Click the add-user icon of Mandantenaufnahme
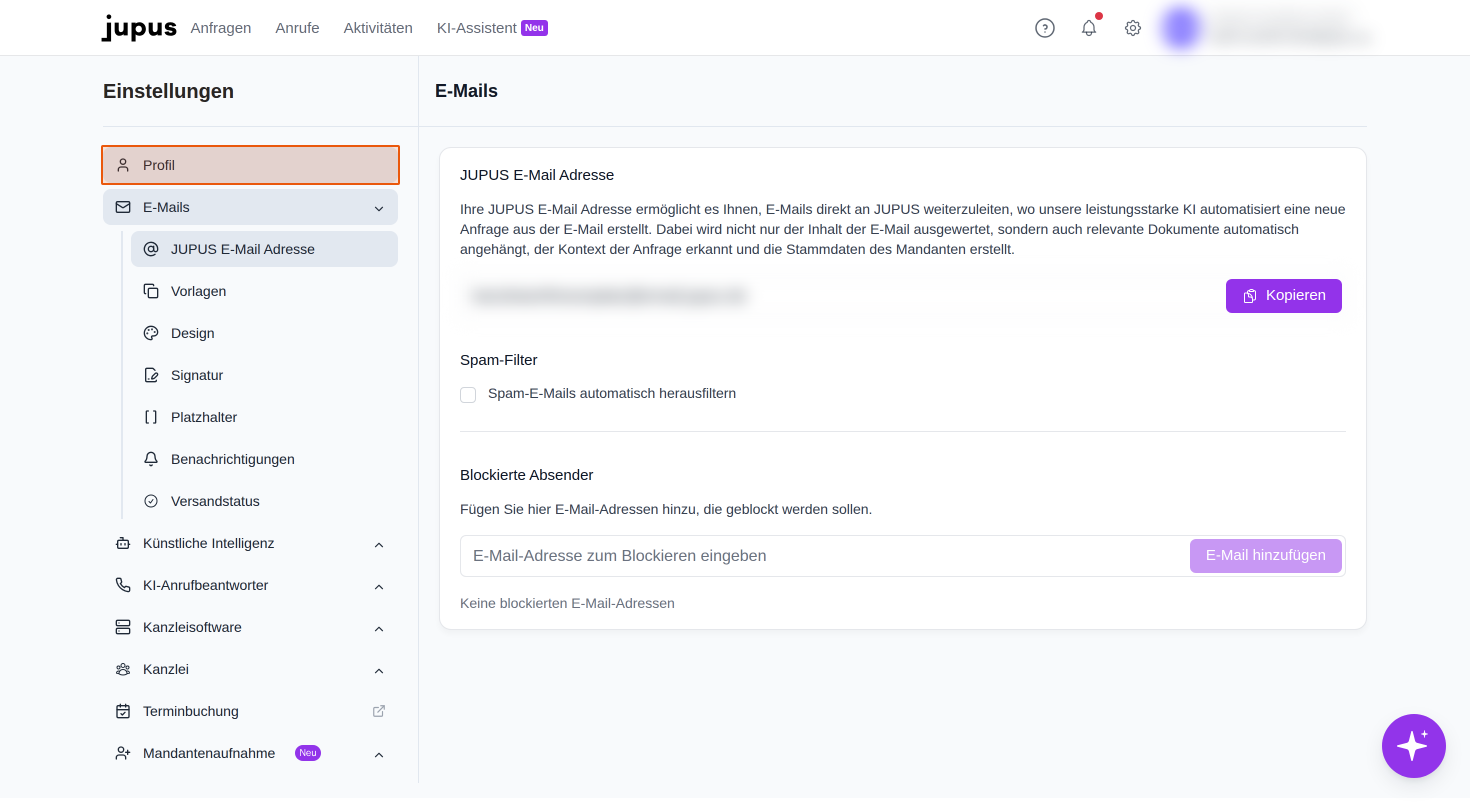1470x802 pixels. tap(123, 753)
